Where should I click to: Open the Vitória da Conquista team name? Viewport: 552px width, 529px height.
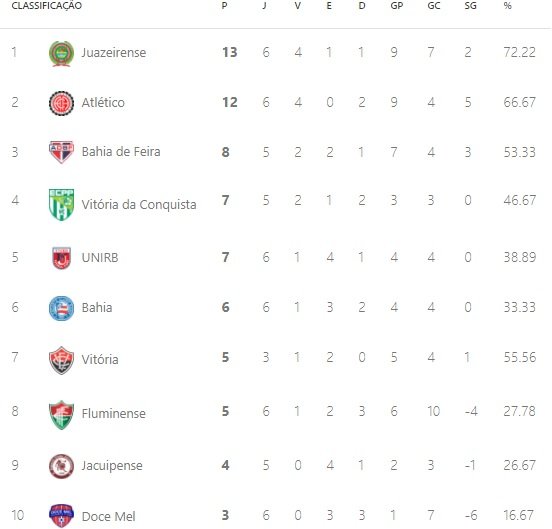pyautogui.click(x=139, y=204)
